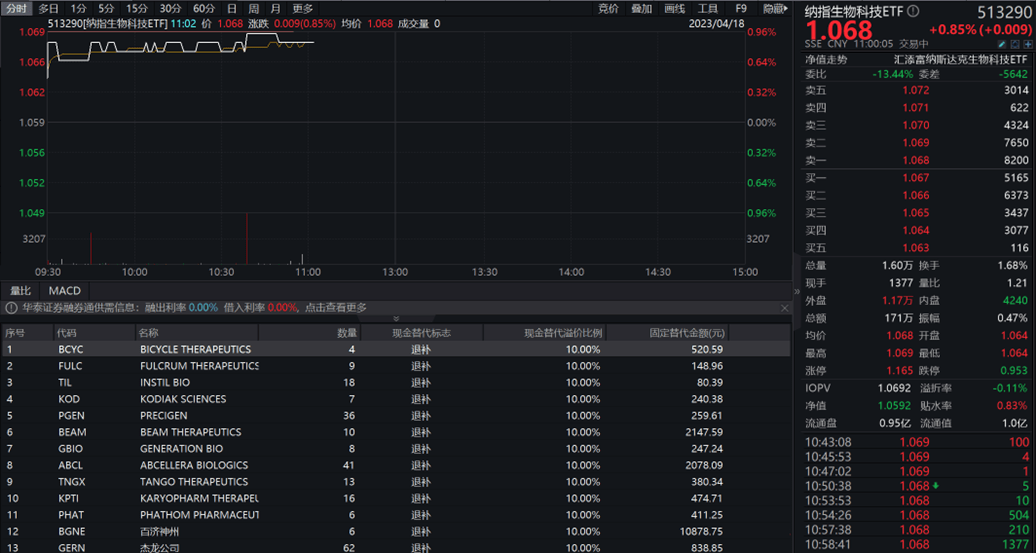This screenshot has width=1036, height=553.
Task: Switch to the 量比 indicator tab
Action: [x=20, y=291]
